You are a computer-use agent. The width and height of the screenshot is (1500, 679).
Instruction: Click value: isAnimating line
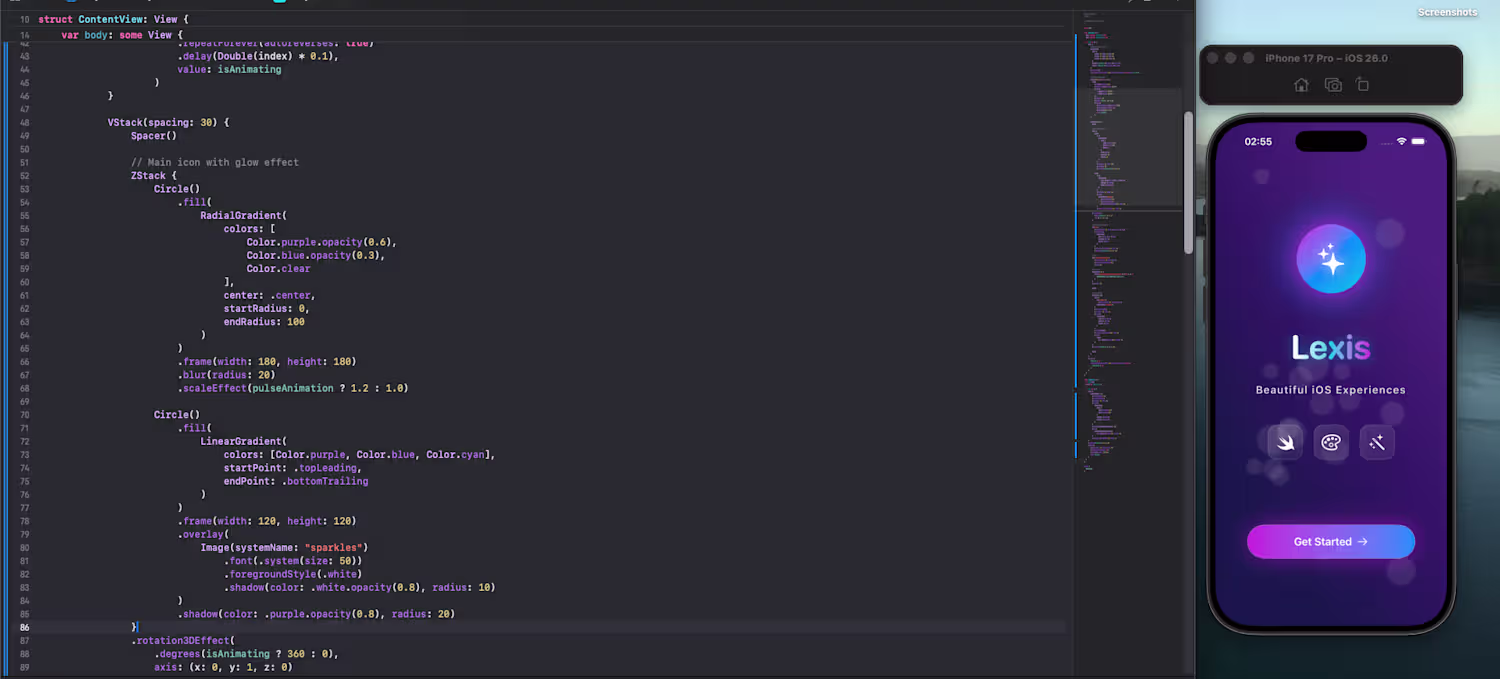click(x=229, y=69)
